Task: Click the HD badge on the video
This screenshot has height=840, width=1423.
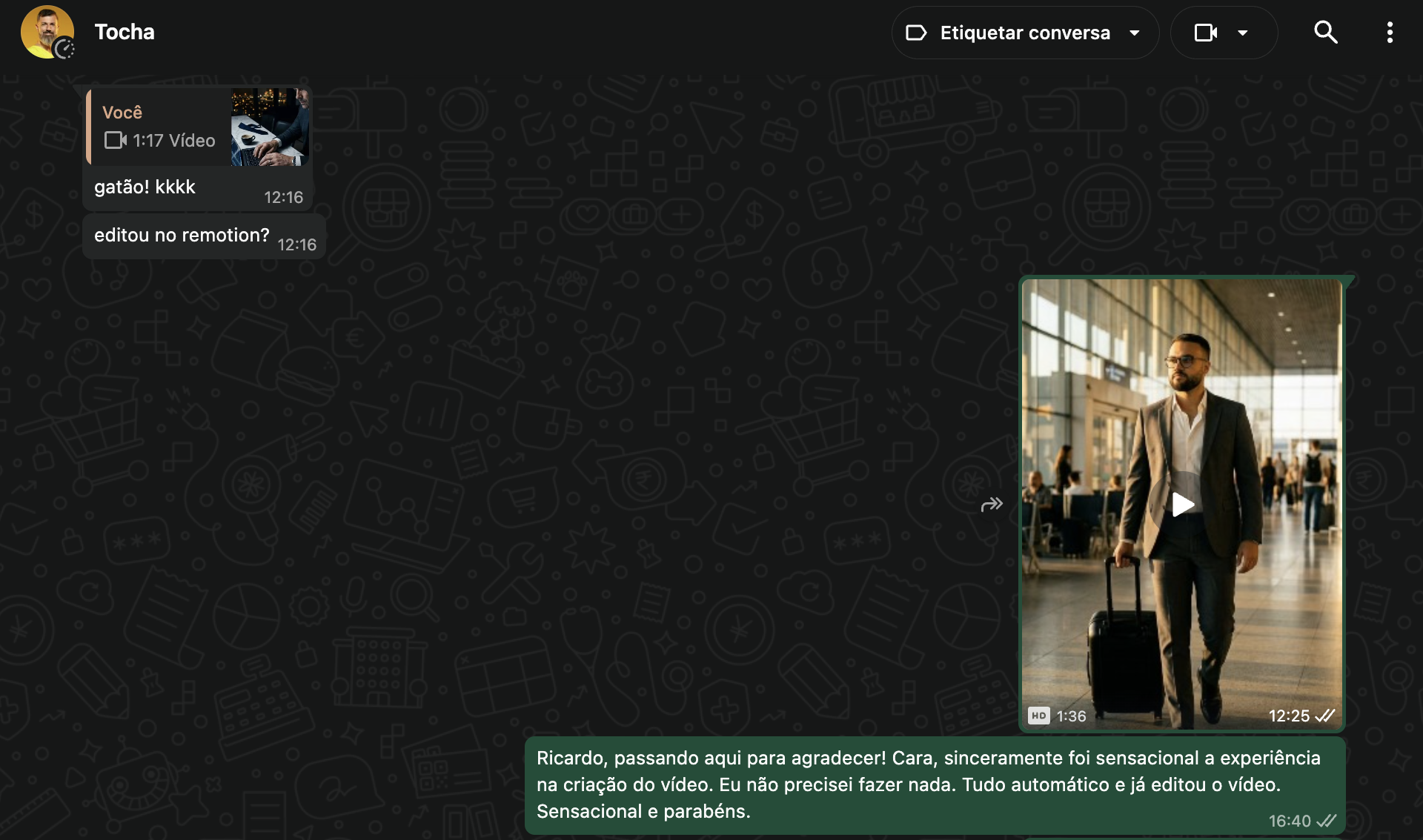Action: 1040,716
